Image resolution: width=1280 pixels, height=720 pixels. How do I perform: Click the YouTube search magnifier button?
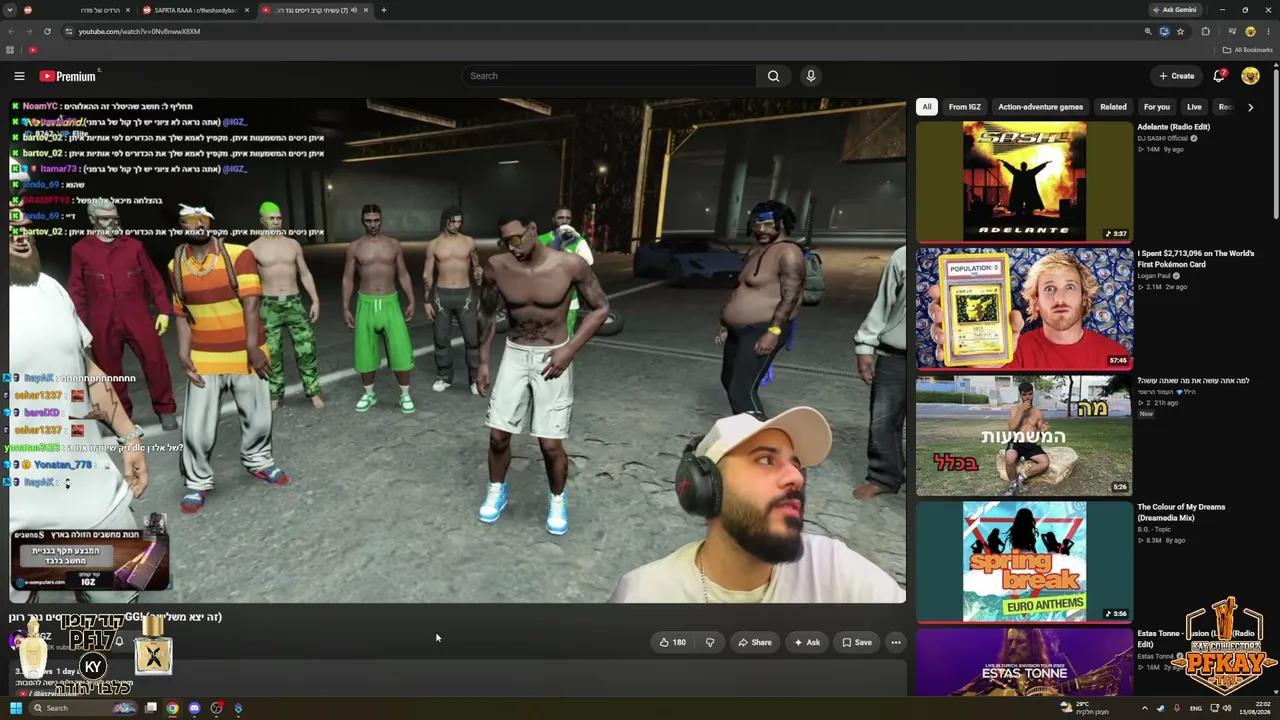tap(773, 76)
